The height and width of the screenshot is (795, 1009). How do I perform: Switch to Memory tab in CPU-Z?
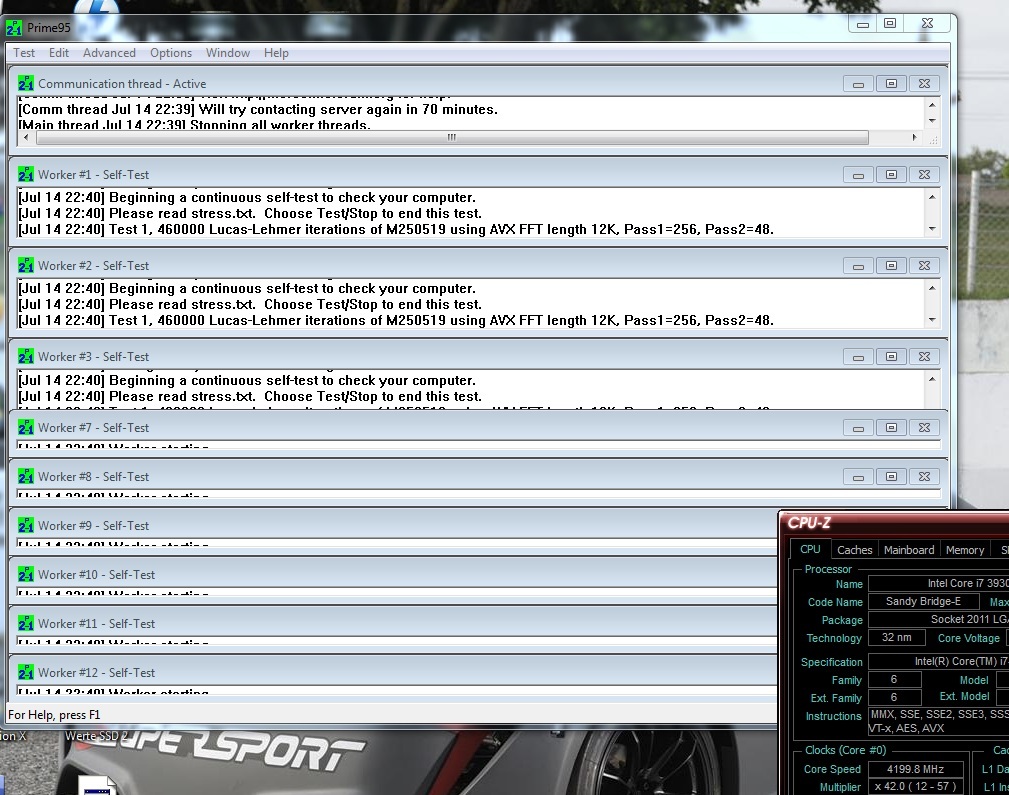pos(965,550)
